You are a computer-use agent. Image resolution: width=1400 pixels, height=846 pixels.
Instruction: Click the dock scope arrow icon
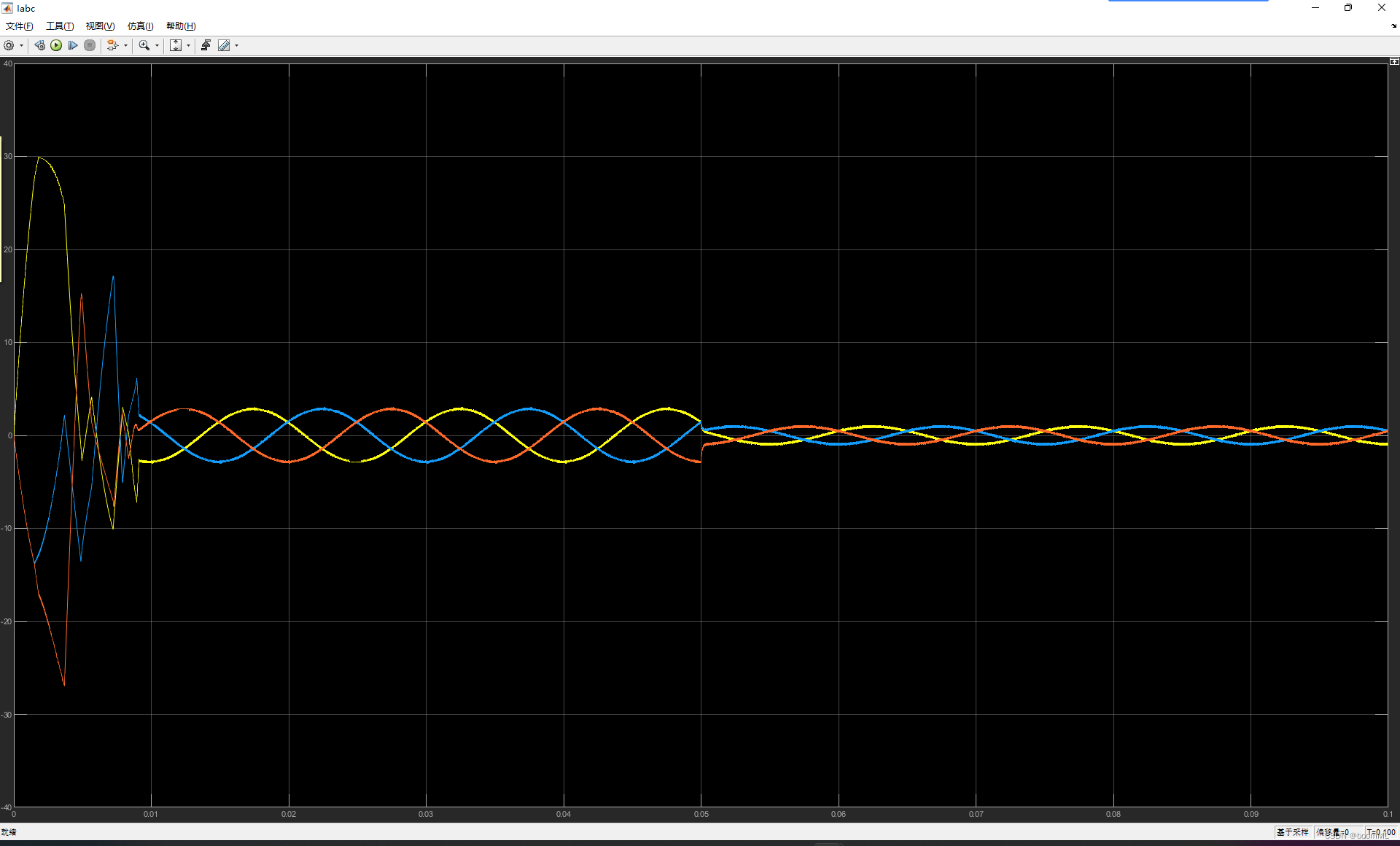pos(1393,26)
